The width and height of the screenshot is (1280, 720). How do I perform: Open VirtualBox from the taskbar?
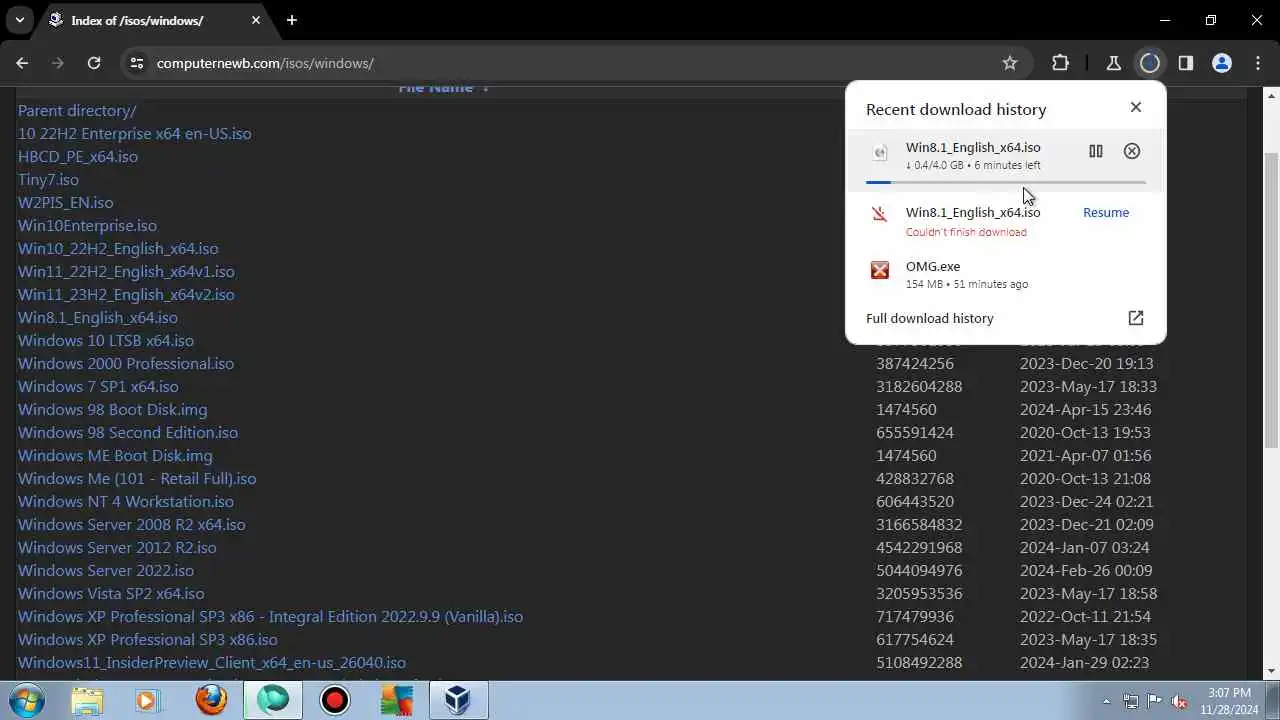tap(458, 701)
